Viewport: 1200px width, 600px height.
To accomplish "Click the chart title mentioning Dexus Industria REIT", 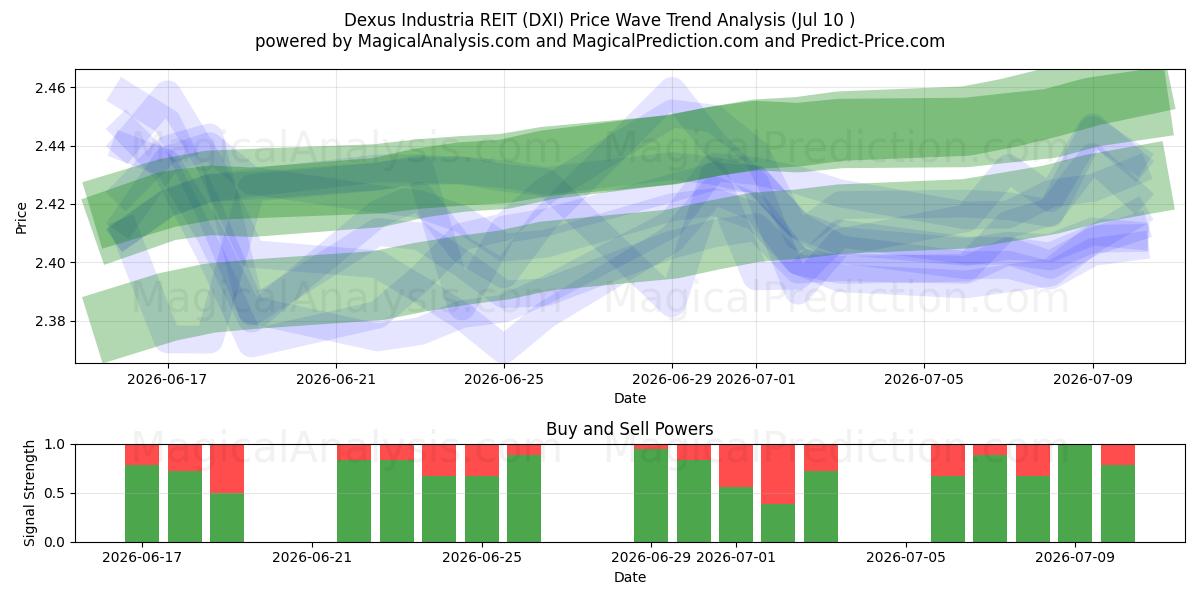I will (x=599, y=20).
